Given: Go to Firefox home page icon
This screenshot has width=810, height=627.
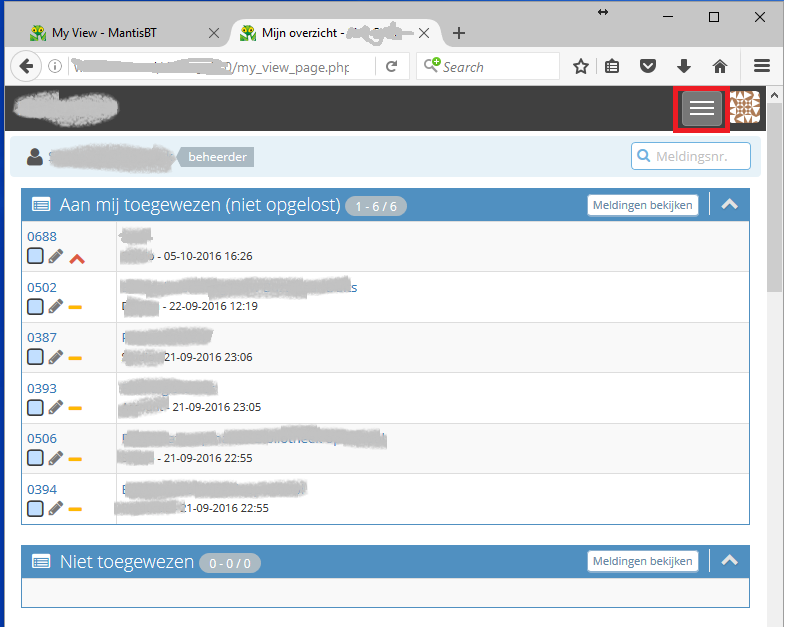Looking at the screenshot, I should [x=719, y=66].
